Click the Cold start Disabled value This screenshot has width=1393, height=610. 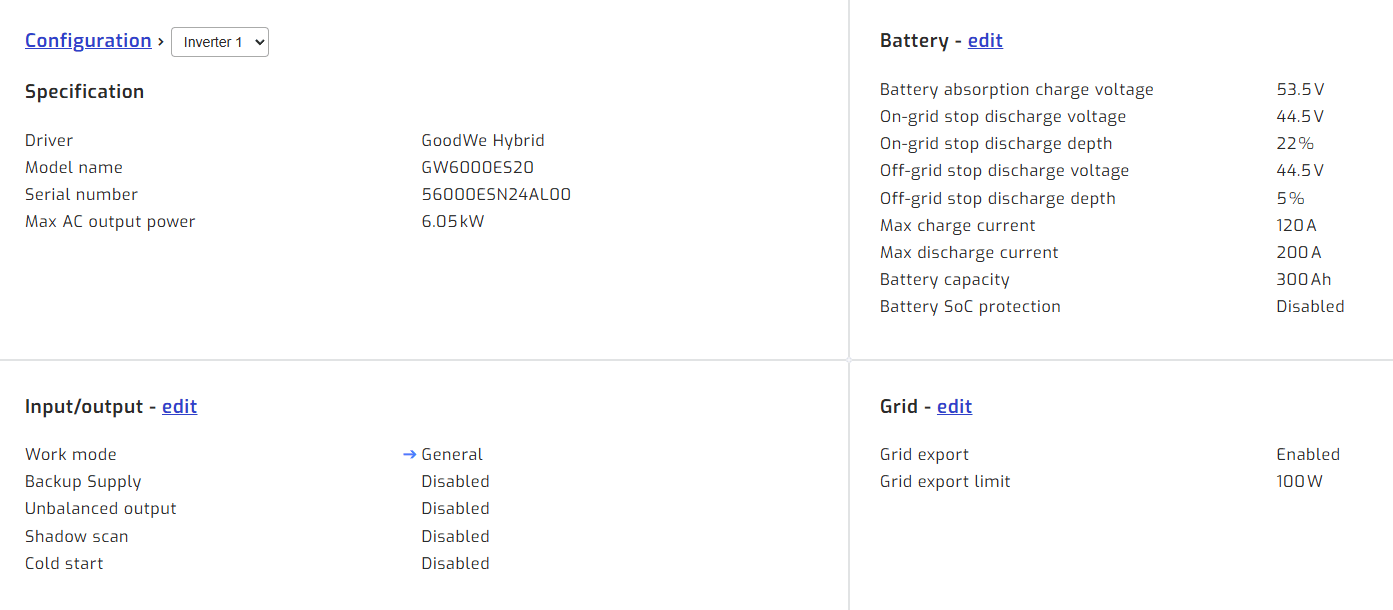tap(455, 564)
